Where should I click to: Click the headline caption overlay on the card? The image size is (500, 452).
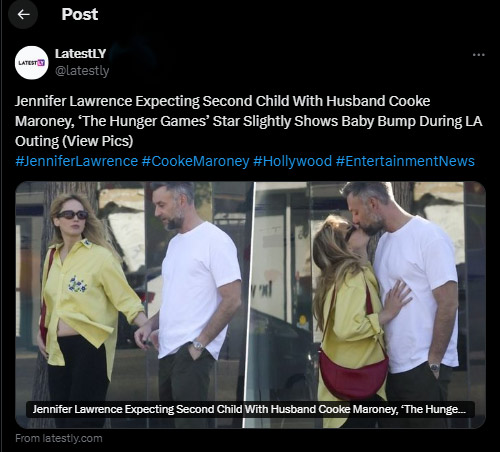[250, 409]
